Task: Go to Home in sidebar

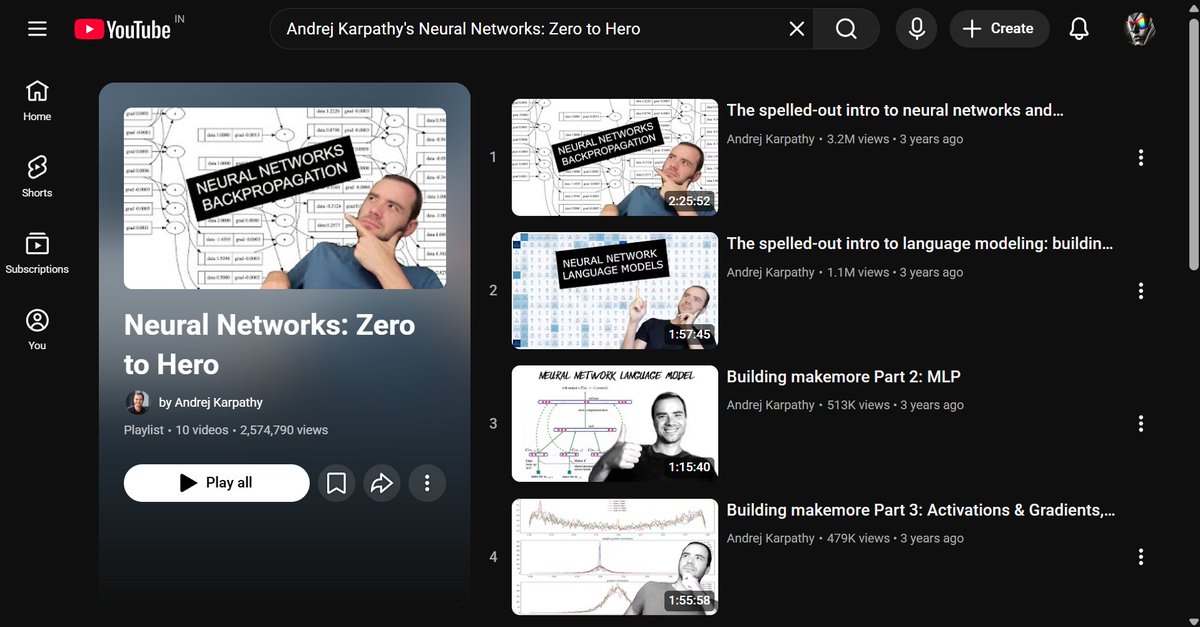Action: click(x=37, y=101)
